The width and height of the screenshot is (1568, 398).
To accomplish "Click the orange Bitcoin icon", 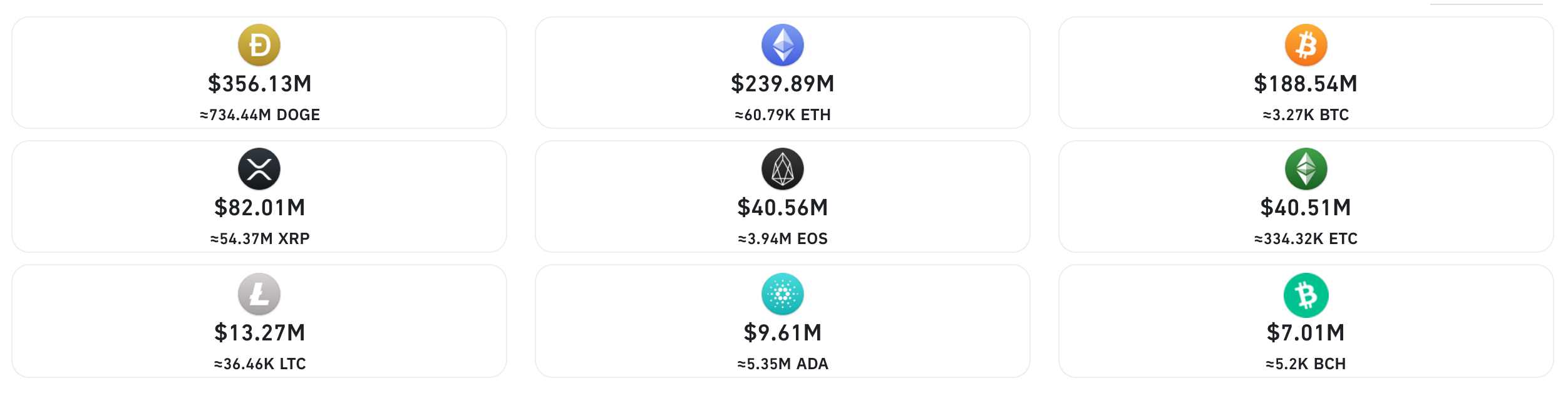I will click(x=1306, y=45).
